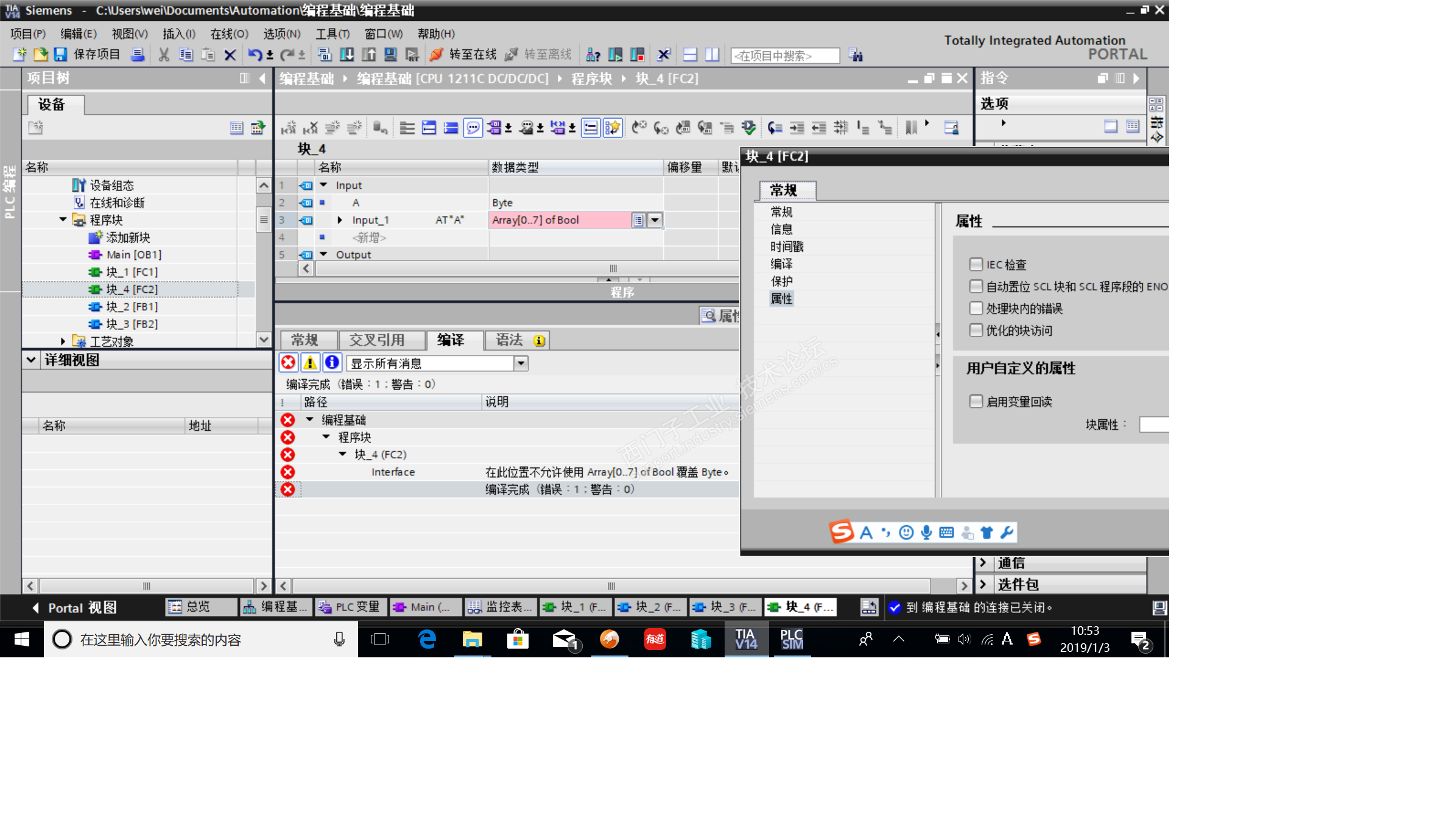Open data type dropdown for Input_1
This screenshot has width=1456, height=818.
(655, 220)
